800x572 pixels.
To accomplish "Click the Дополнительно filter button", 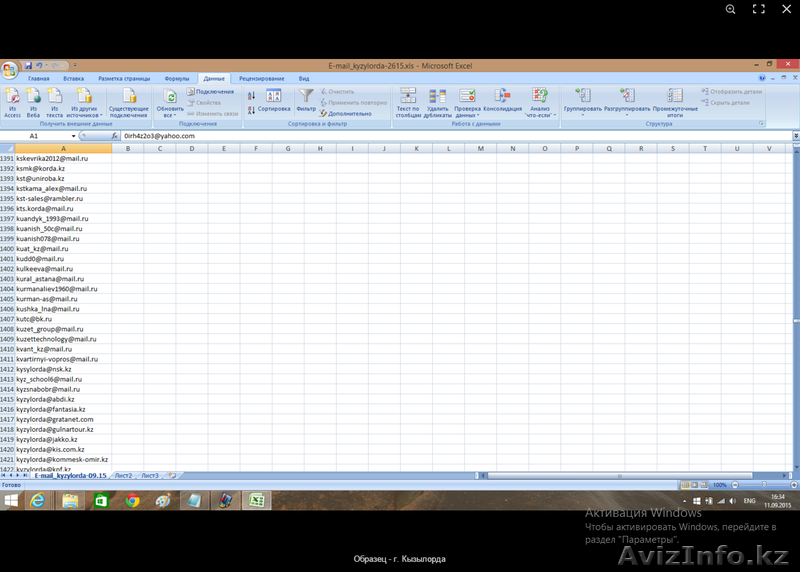I will pyautogui.click(x=346, y=113).
